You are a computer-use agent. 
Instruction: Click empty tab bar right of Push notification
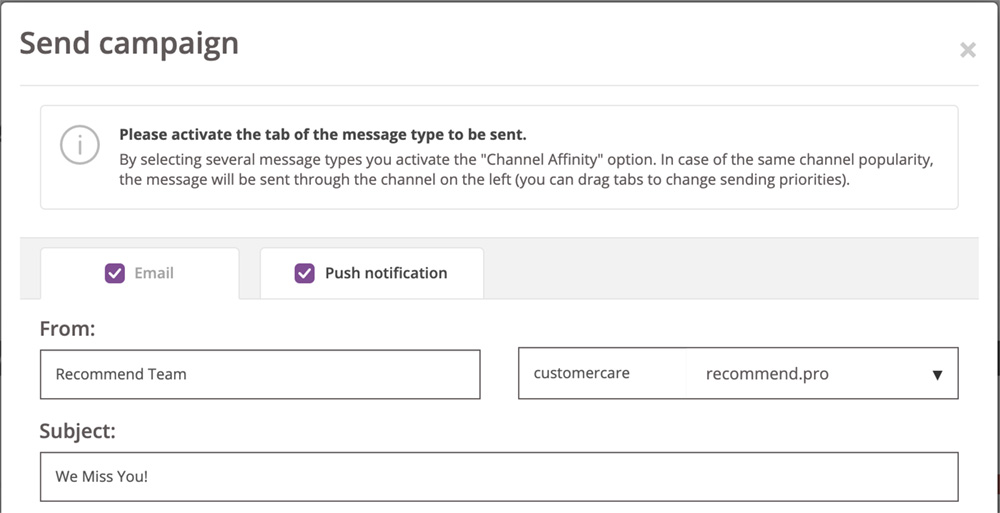tap(730, 268)
